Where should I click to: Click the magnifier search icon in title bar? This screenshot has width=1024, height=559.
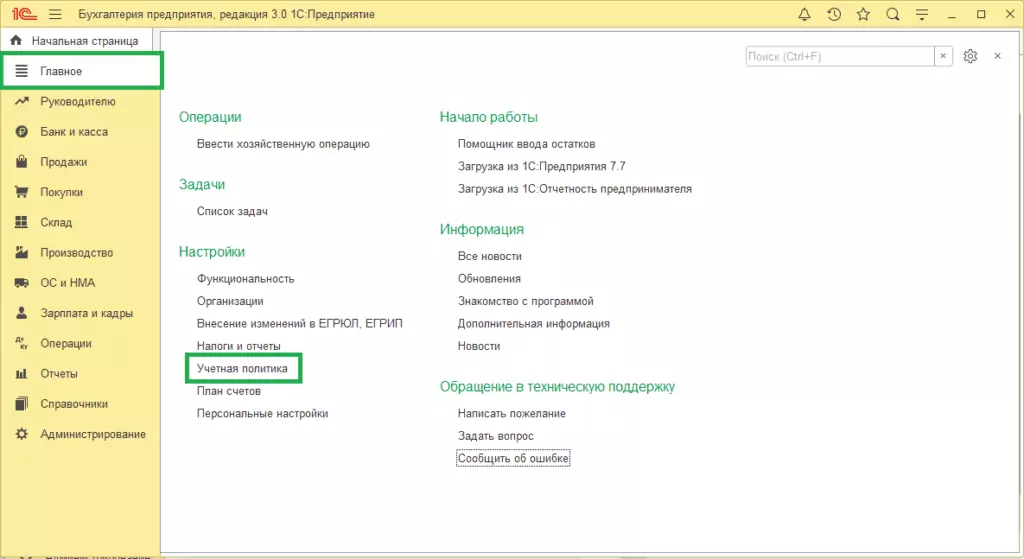(x=892, y=14)
